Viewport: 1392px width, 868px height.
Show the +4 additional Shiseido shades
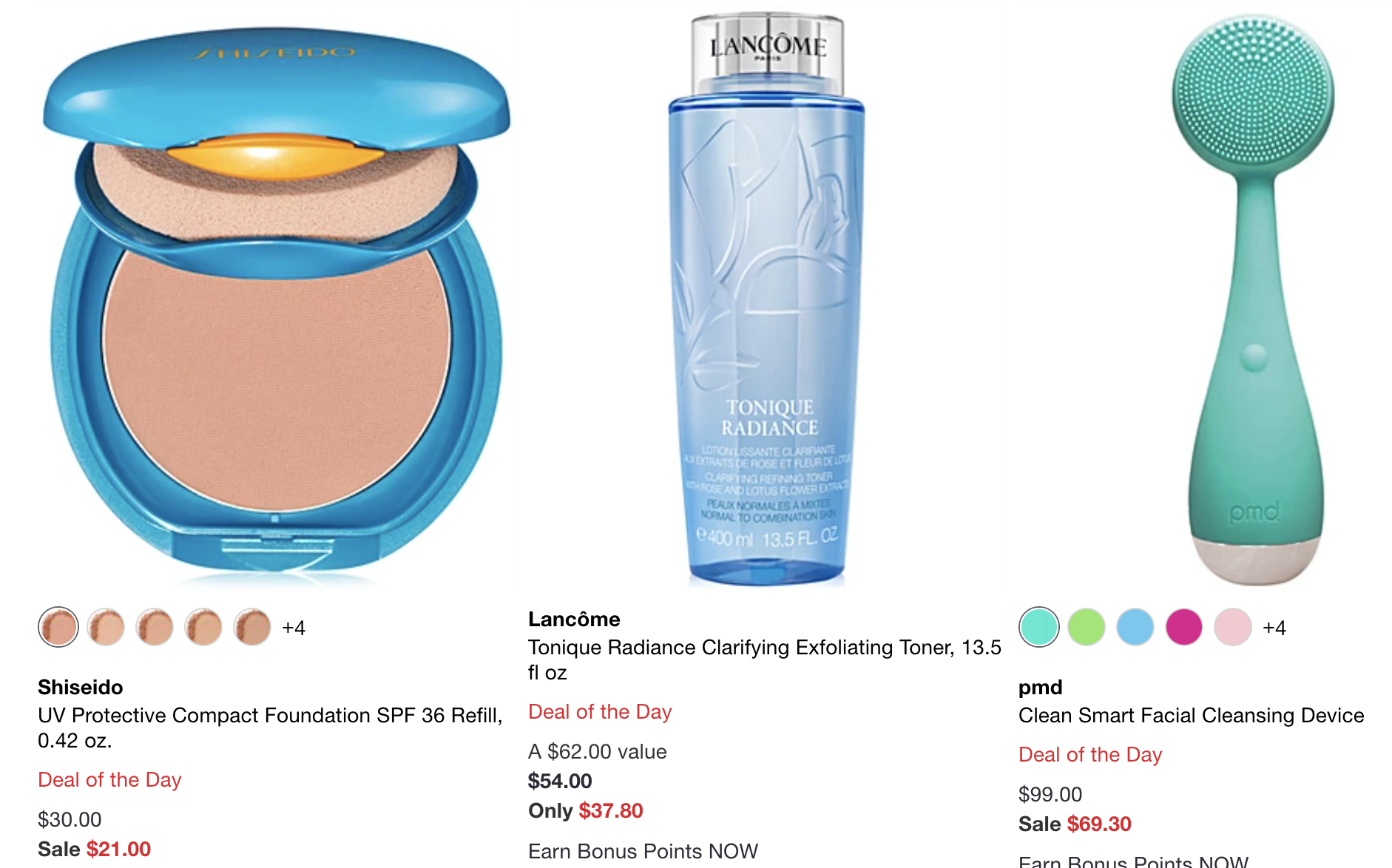294,628
